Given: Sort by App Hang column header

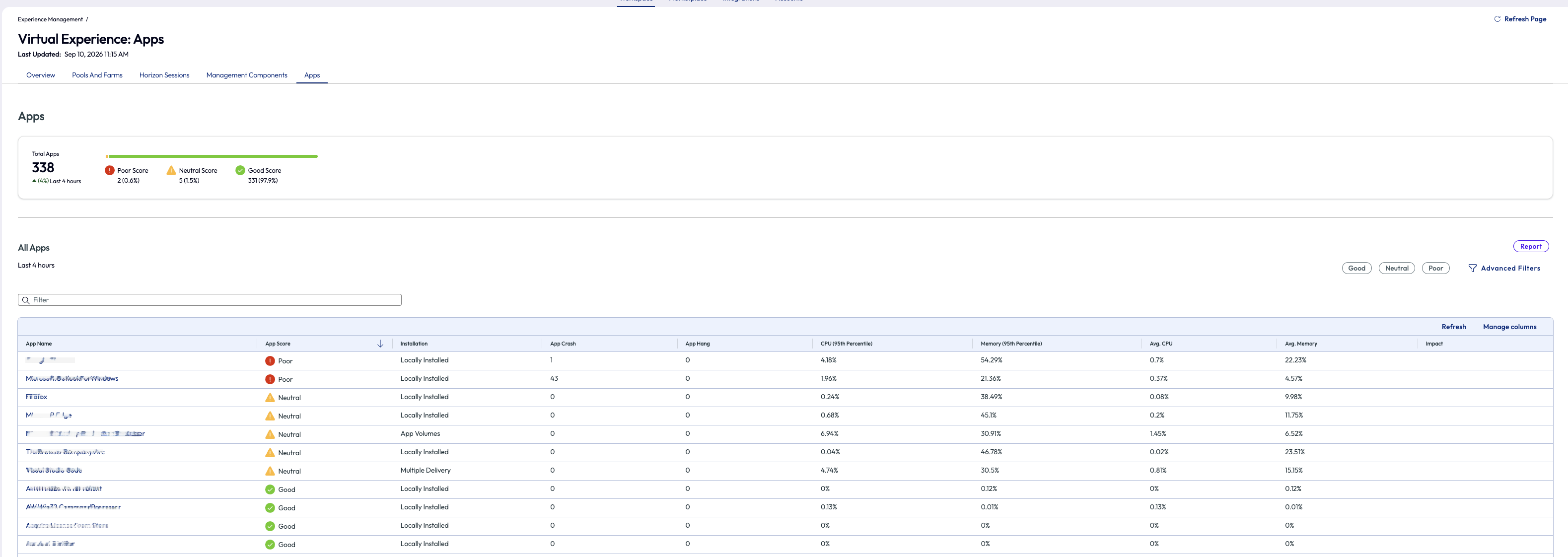Looking at the screenshot, I should point(697,344).
